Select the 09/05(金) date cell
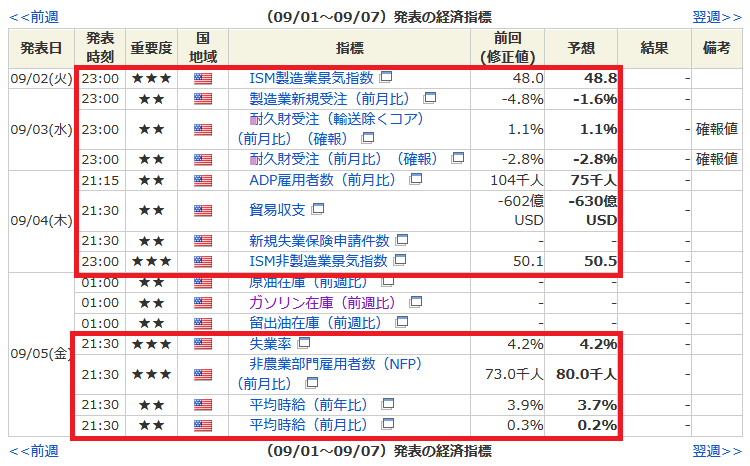The image size is (750, 466). (41, 354)
